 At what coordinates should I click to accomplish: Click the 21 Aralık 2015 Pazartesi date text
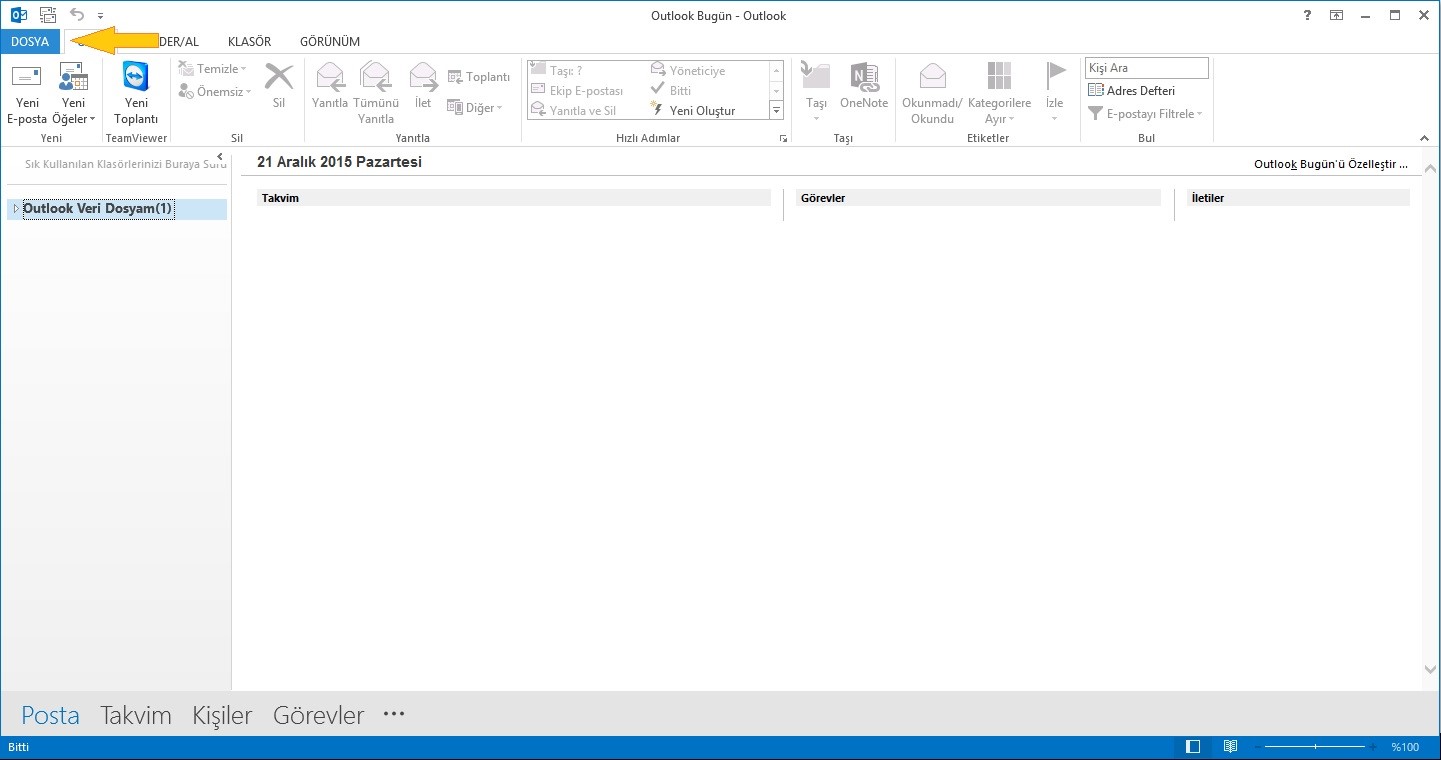(339, 162)
